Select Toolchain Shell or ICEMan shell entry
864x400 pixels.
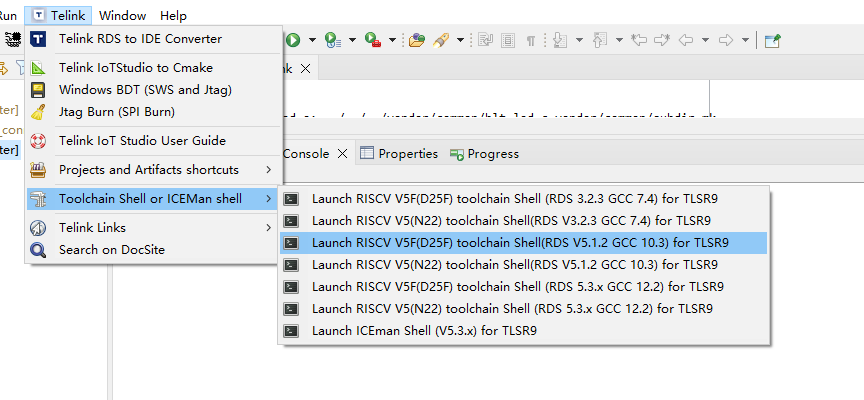[x=154, y=199]
